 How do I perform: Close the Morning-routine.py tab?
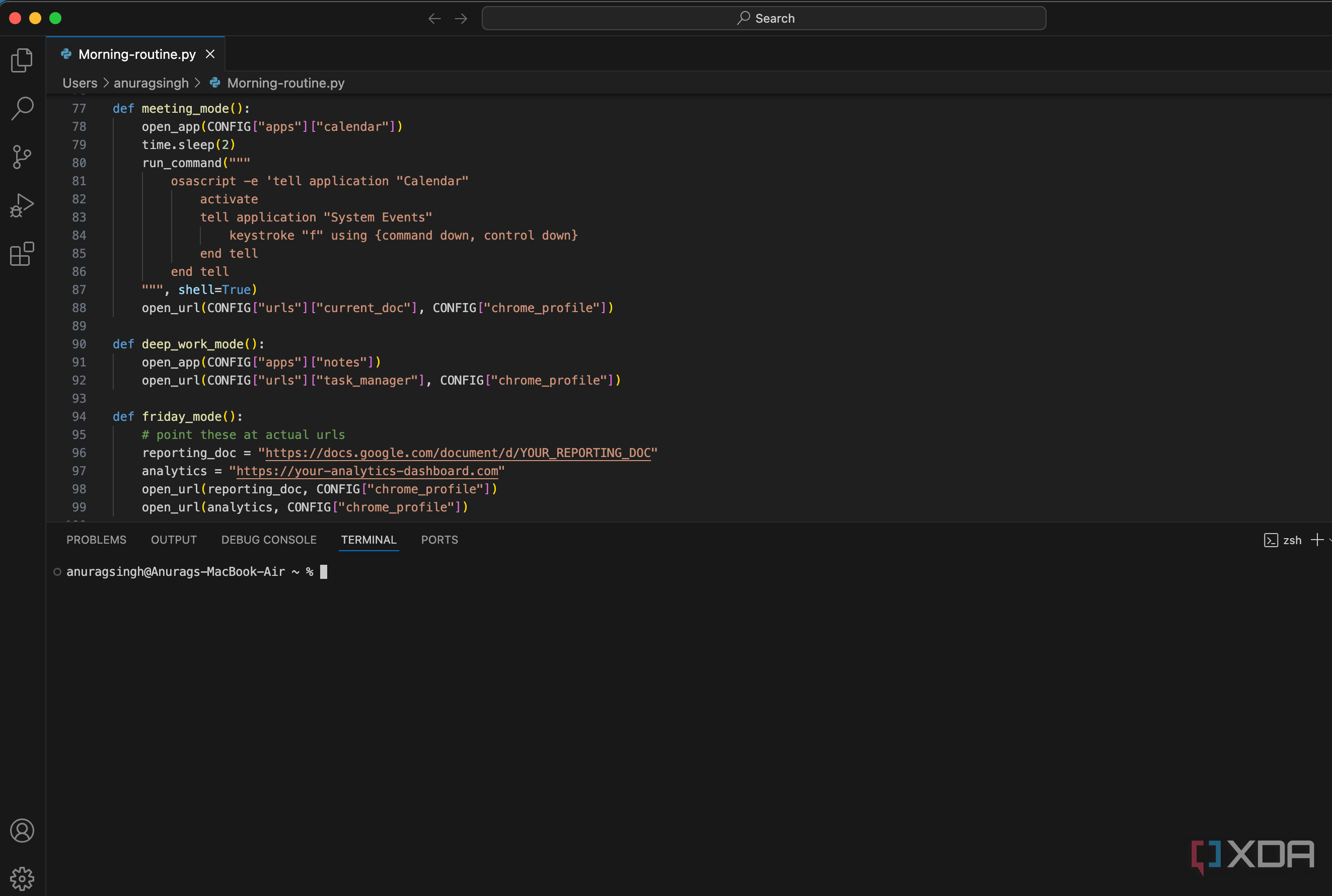210,54
